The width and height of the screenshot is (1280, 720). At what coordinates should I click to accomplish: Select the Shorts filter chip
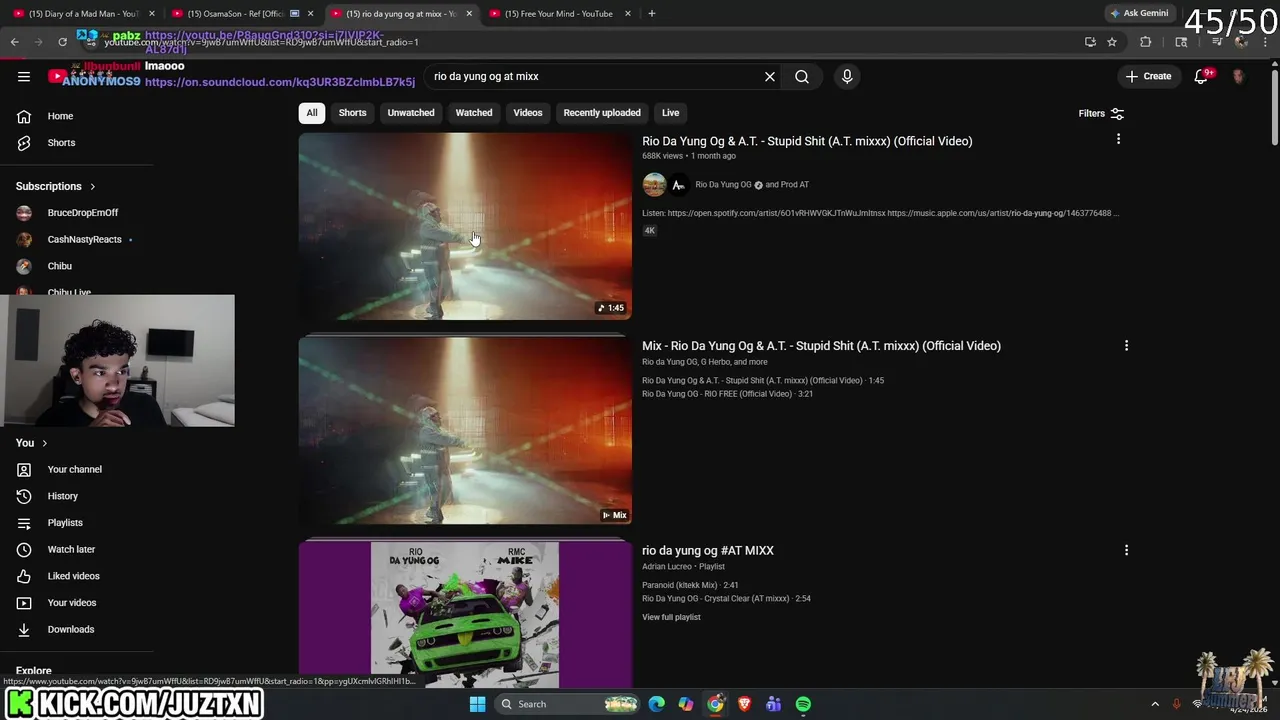[x=352, y=113]
